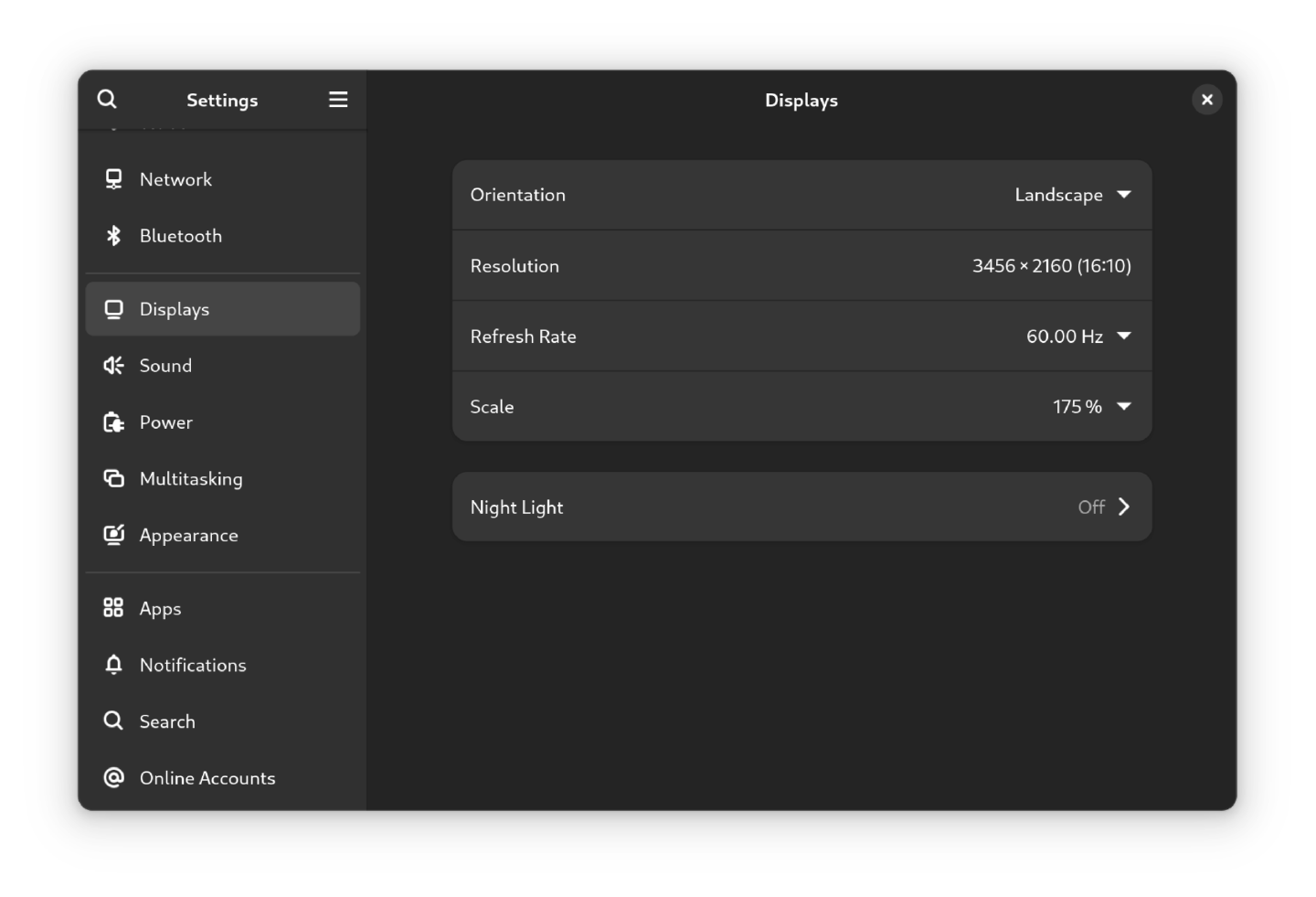Open the Scale 175 % dropdown
Image resolution: width=1316 pixels, height=897 pixels.
pos(1091,407)
